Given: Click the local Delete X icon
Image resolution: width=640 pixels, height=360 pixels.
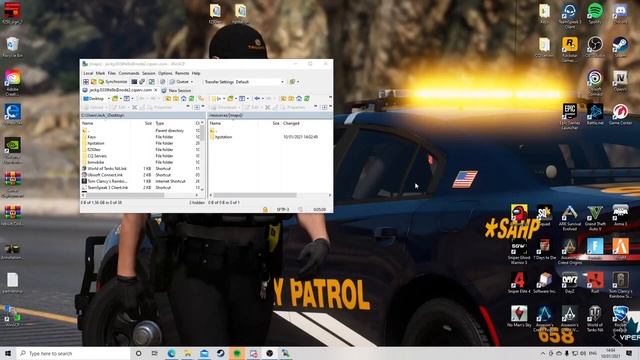Looking at the screenshot, I should click(x=134, y=107).
